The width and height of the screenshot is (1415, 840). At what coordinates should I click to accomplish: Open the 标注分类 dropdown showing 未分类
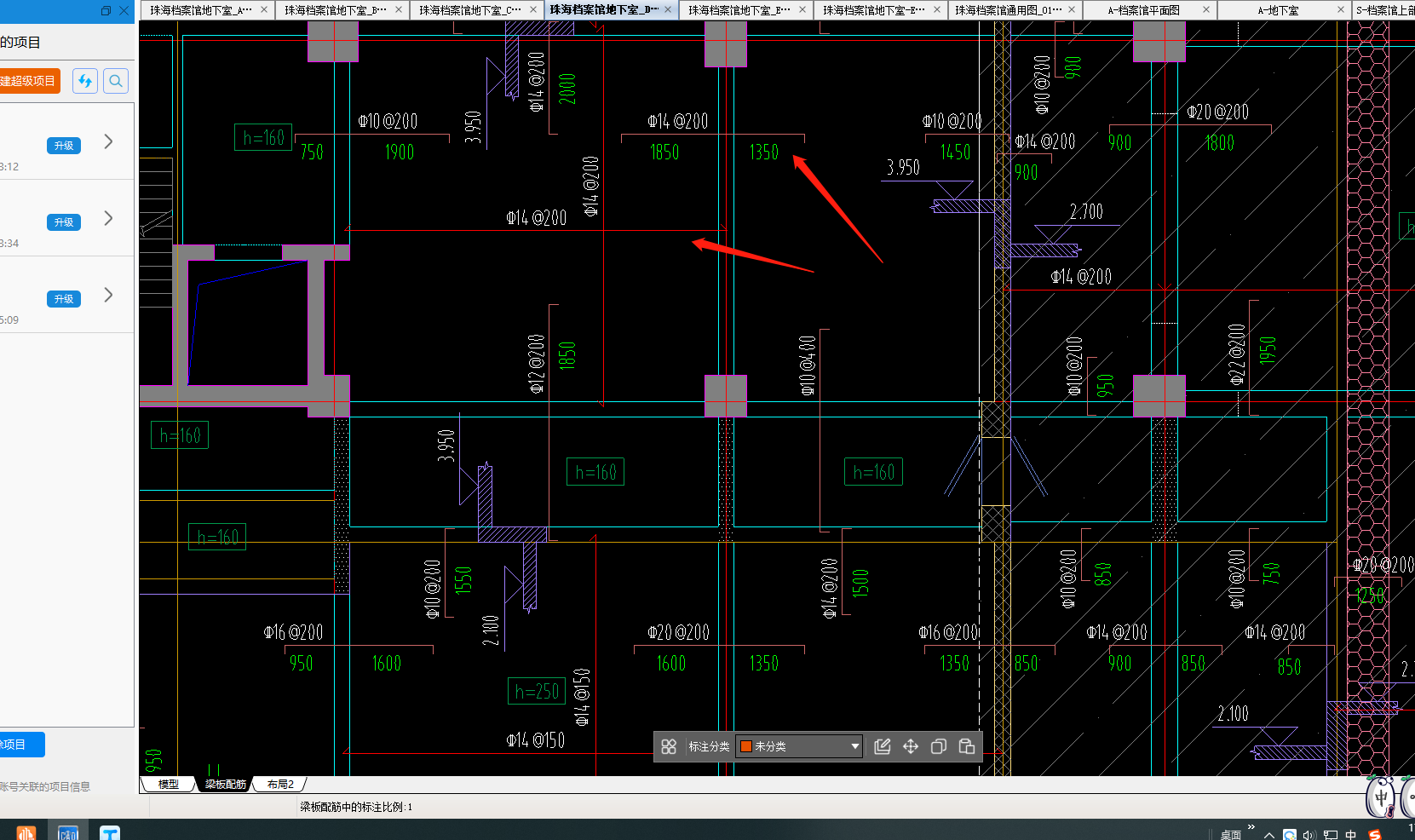click(799, 746)
